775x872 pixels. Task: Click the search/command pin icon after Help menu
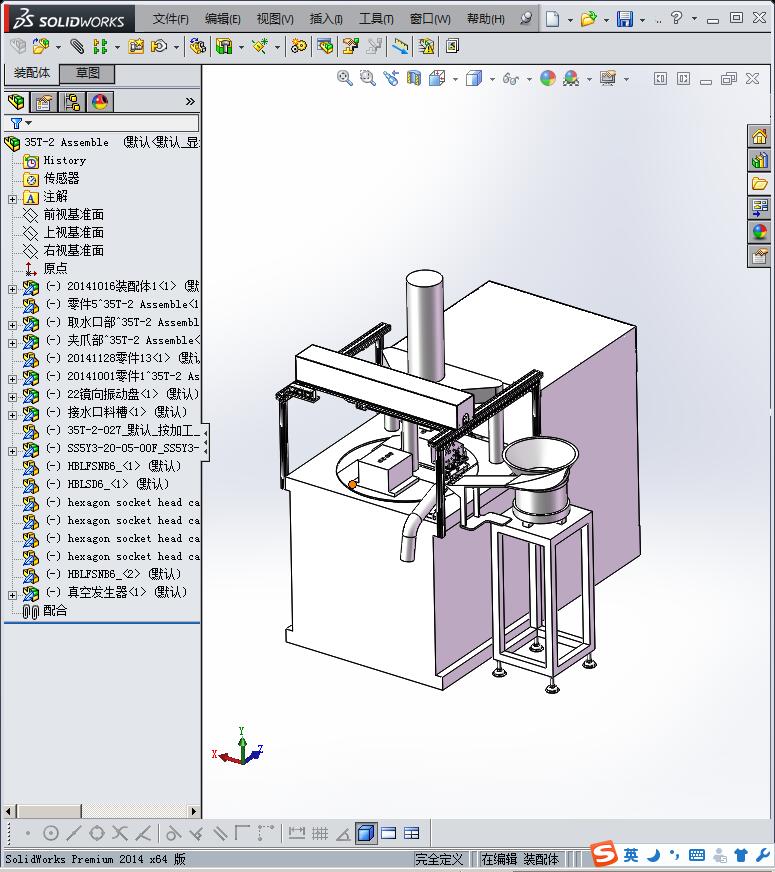point(525,18)
